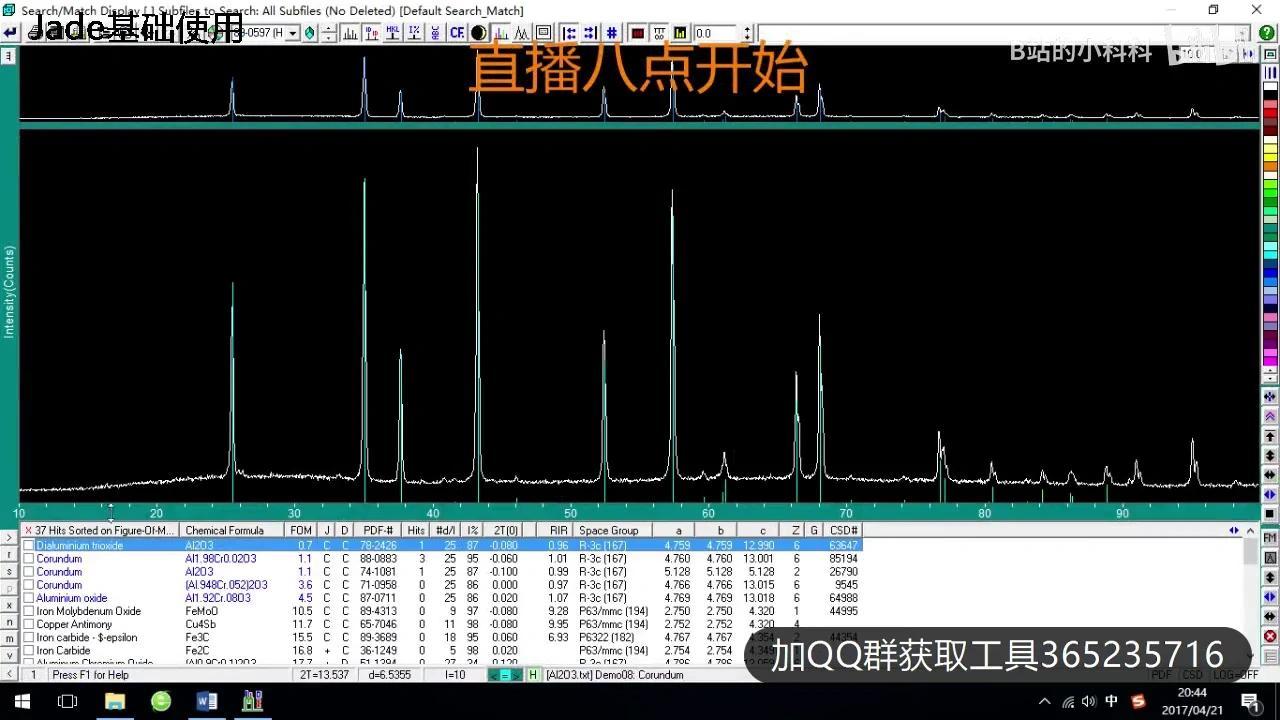1280x720 pixels.
Task: Check the Iron Carbide Fe3C checkbox
Action: pyautogui.click(x=29, y=637)
